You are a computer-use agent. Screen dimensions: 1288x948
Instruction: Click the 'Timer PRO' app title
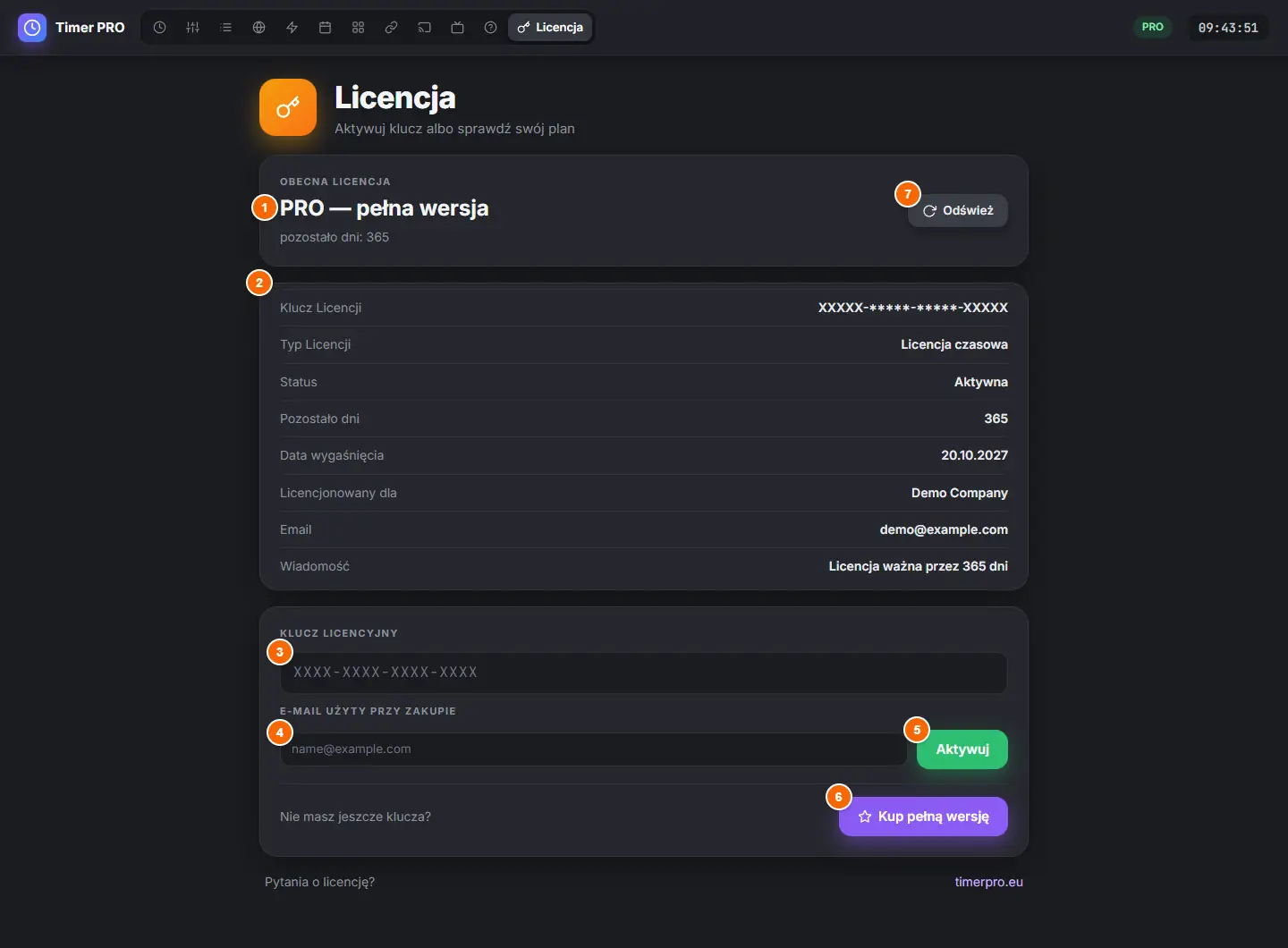pyautogui.click(x=90, y=28)
